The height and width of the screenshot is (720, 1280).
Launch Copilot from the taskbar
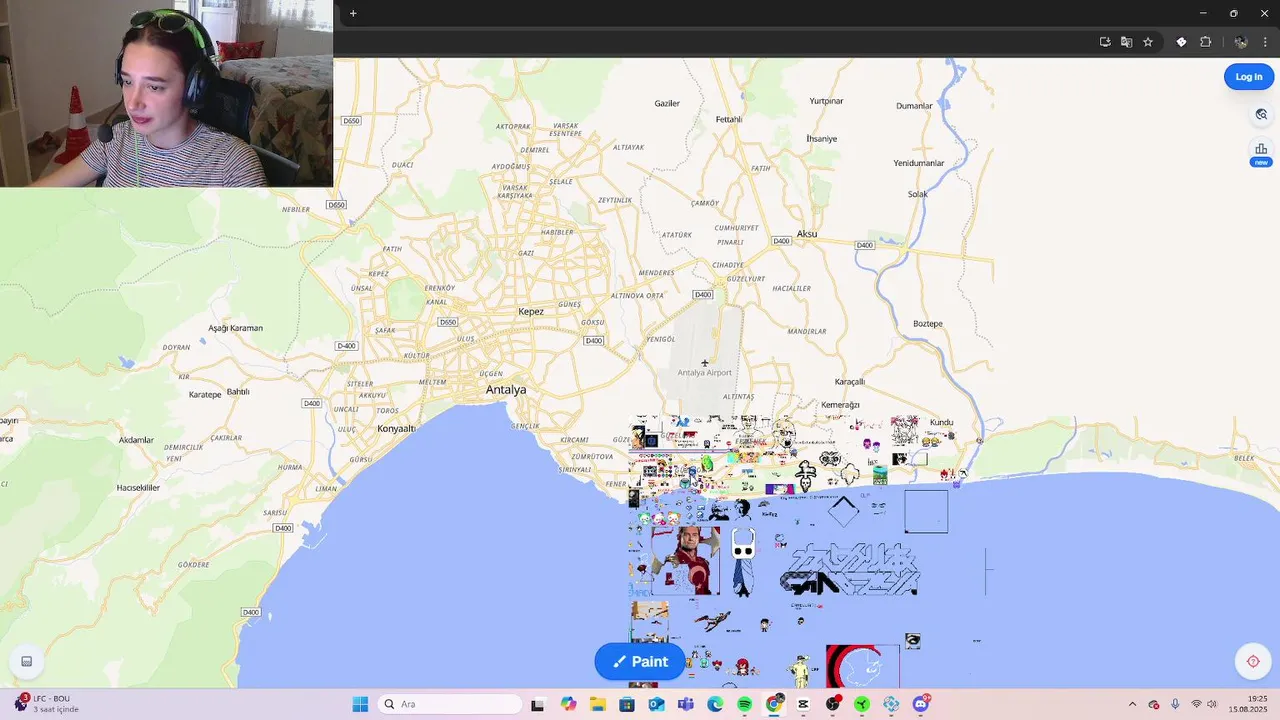[568, 704]
